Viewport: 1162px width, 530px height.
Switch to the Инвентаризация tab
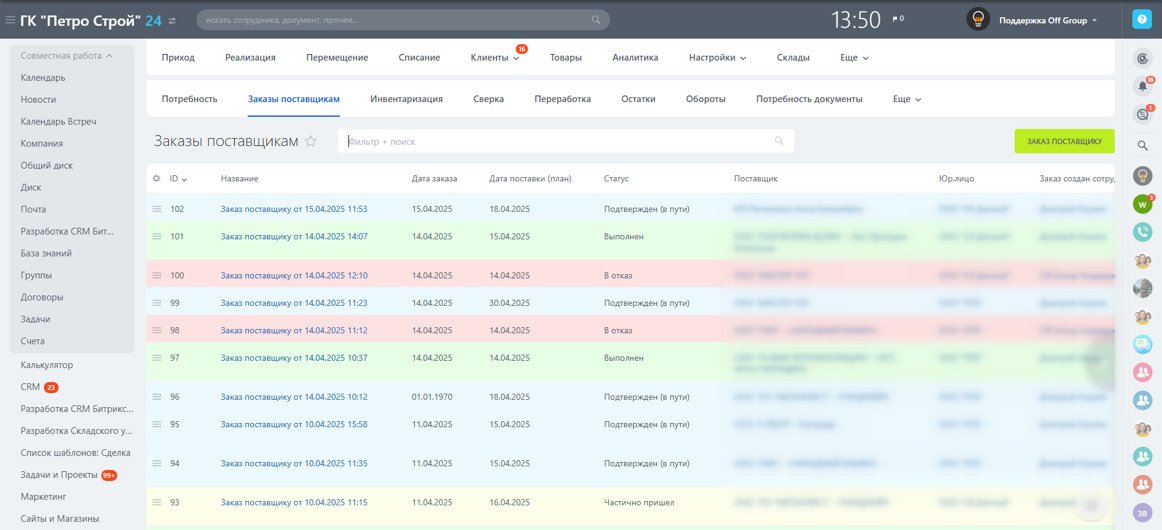(x=406, y=99)
